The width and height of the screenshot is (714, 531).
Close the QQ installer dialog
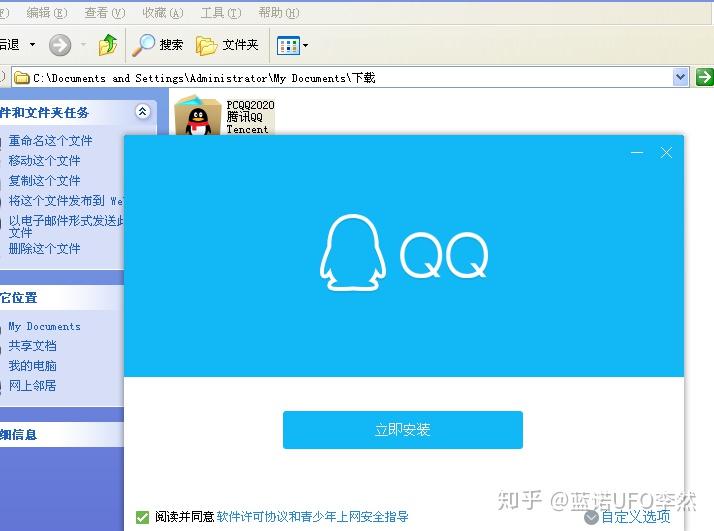(666, 153)
